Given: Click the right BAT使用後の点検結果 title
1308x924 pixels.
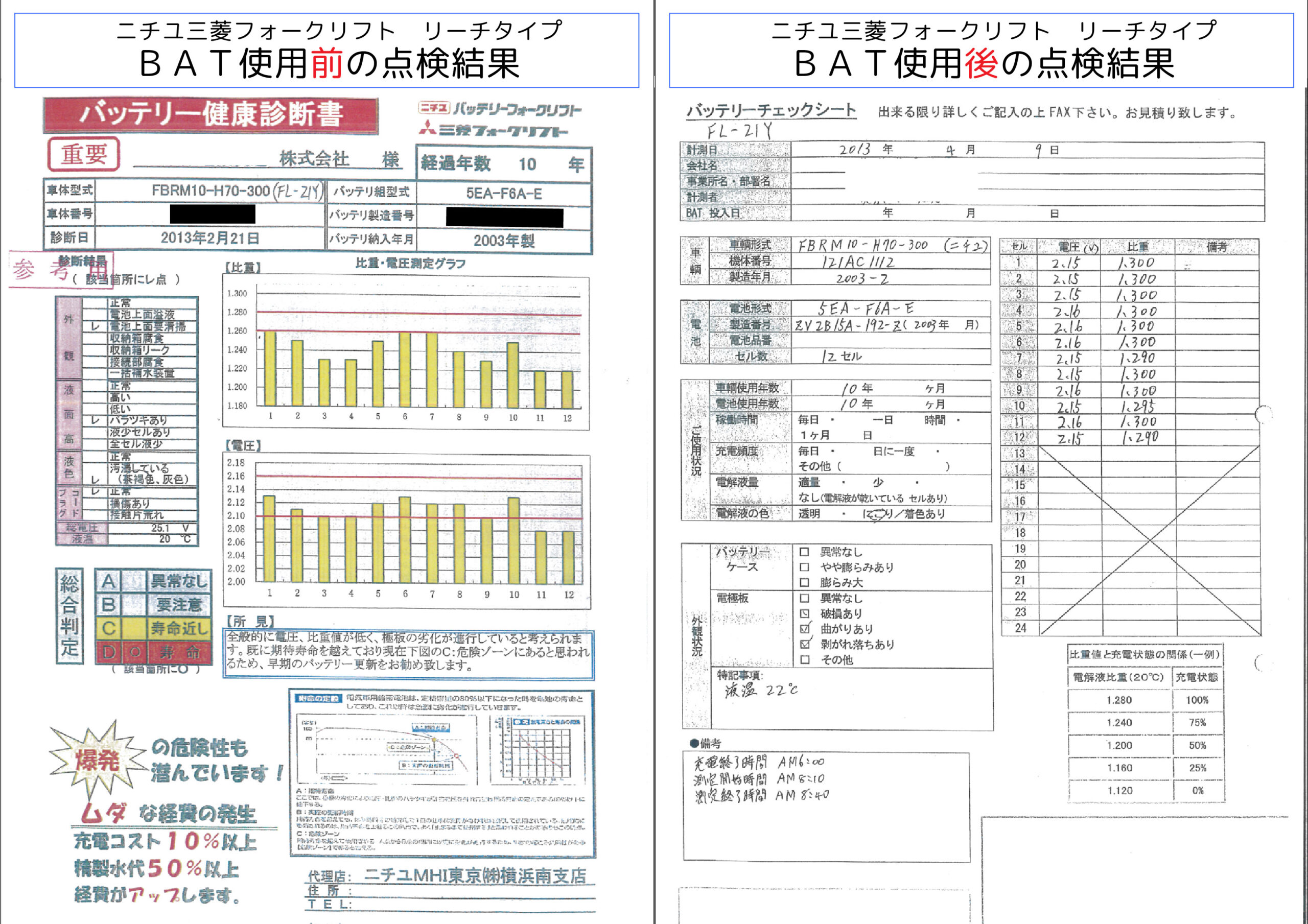Looking at the screenshot, I should point(984,63).
